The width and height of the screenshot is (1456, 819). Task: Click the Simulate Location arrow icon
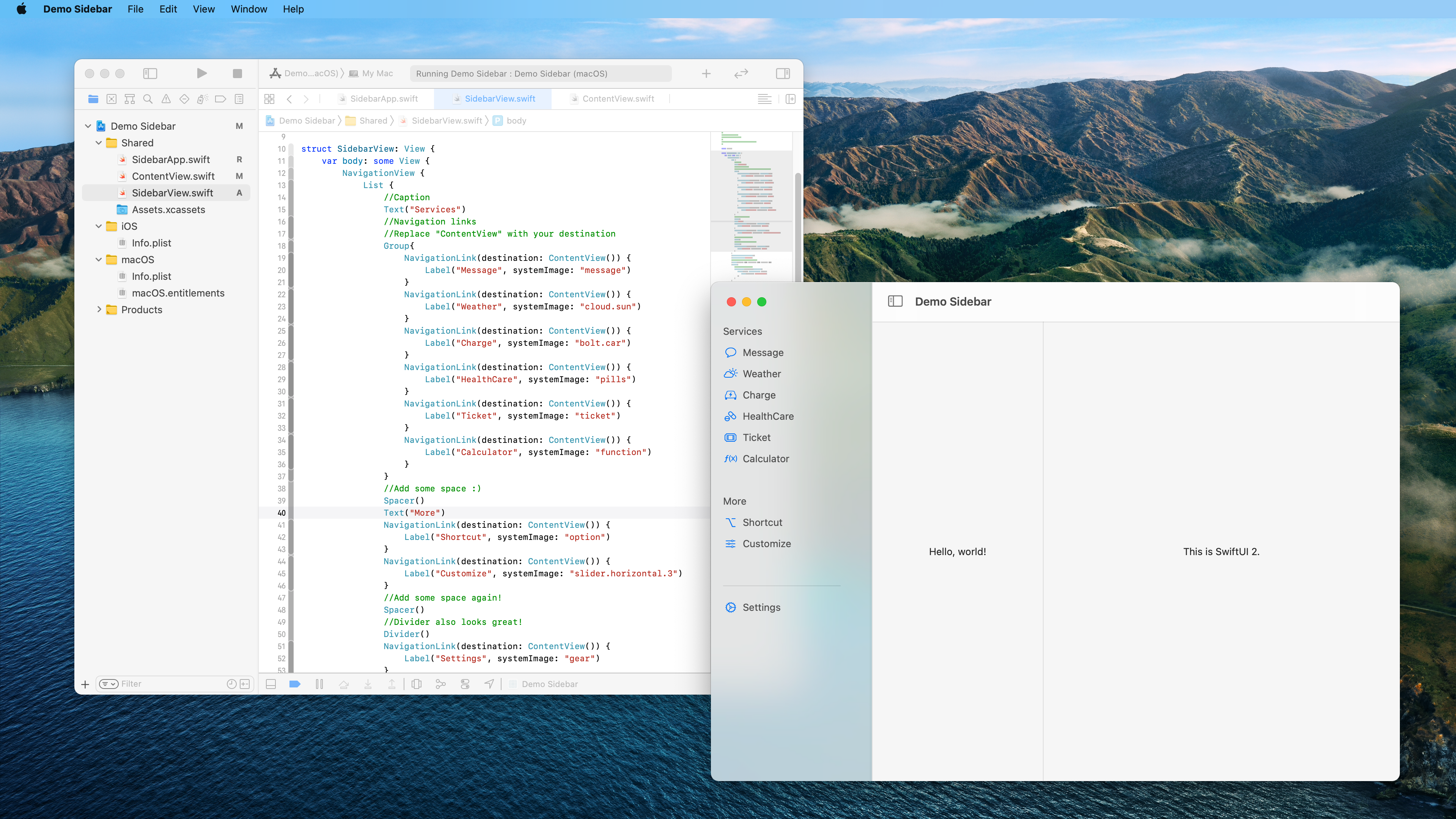click(x=489, y=684)
